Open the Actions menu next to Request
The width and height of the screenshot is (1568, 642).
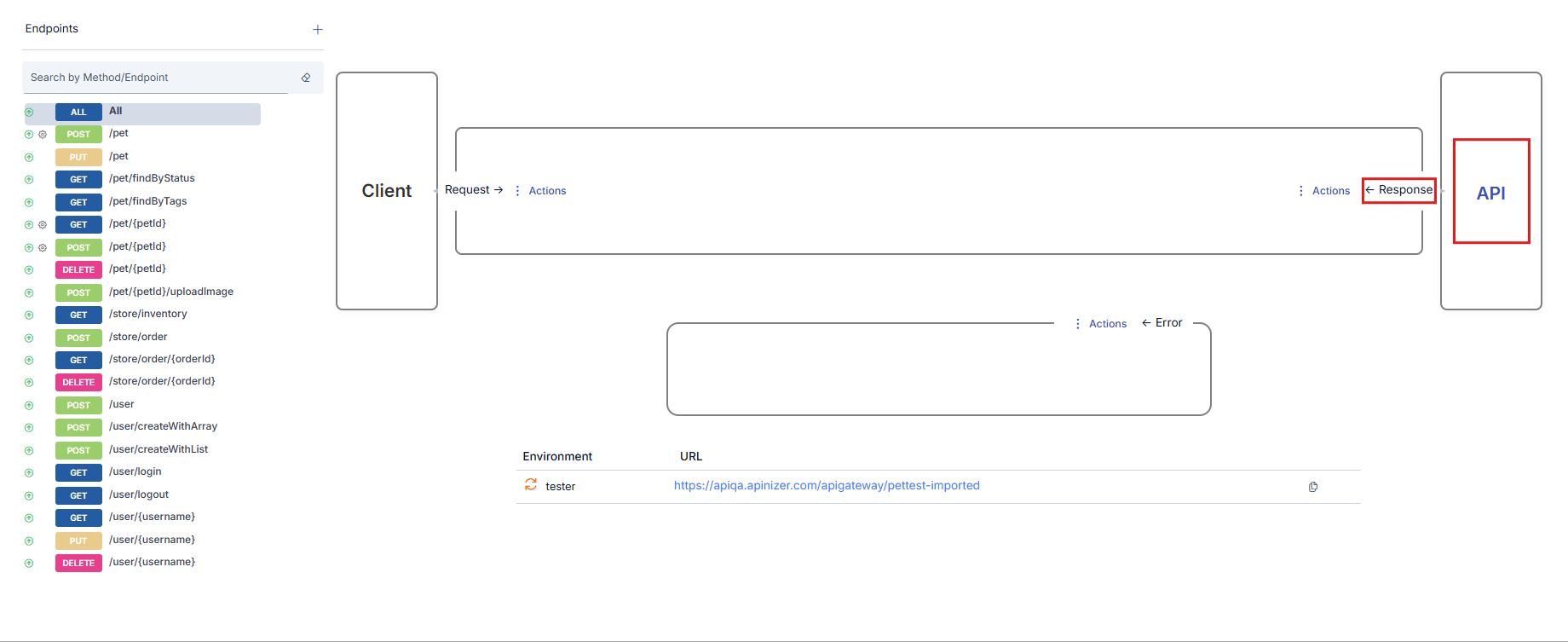pyautogui.click(x=541, y=191)
